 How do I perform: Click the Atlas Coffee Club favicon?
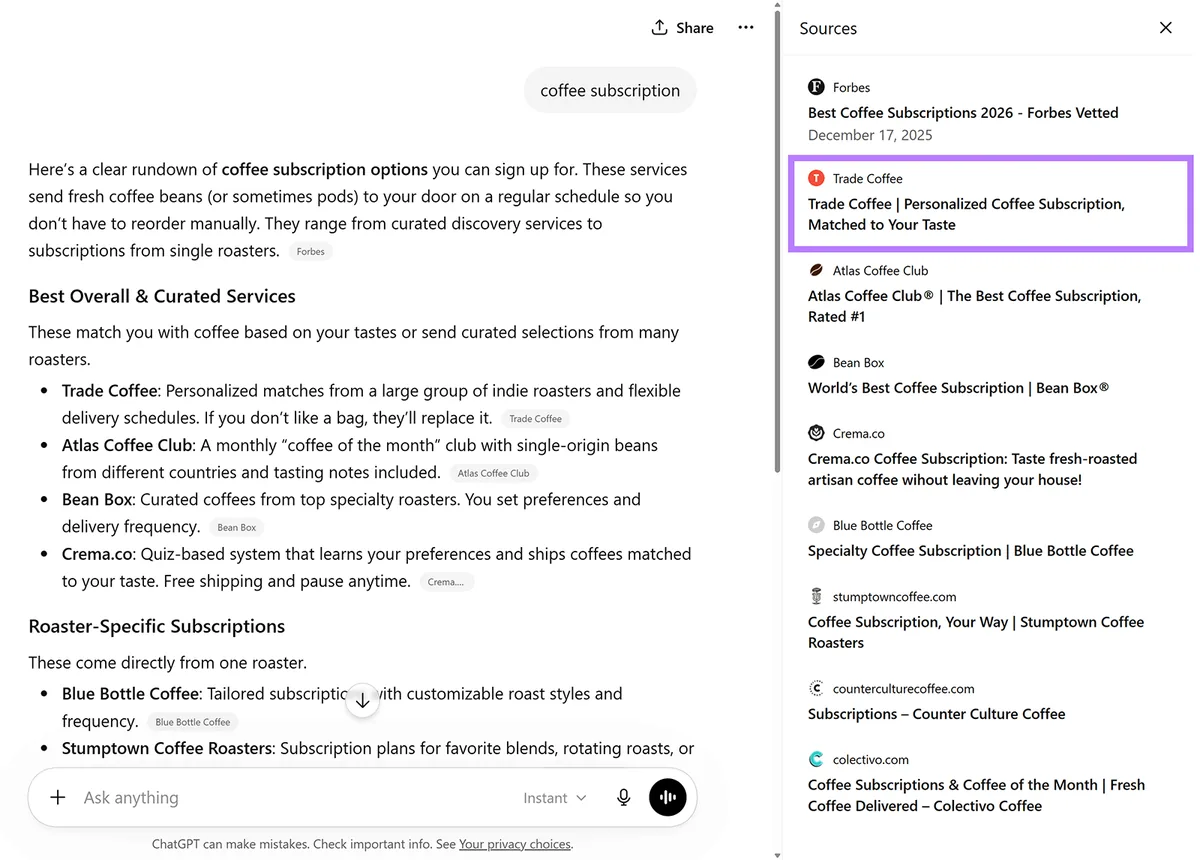pyautogui.click(x=816, y=270)
